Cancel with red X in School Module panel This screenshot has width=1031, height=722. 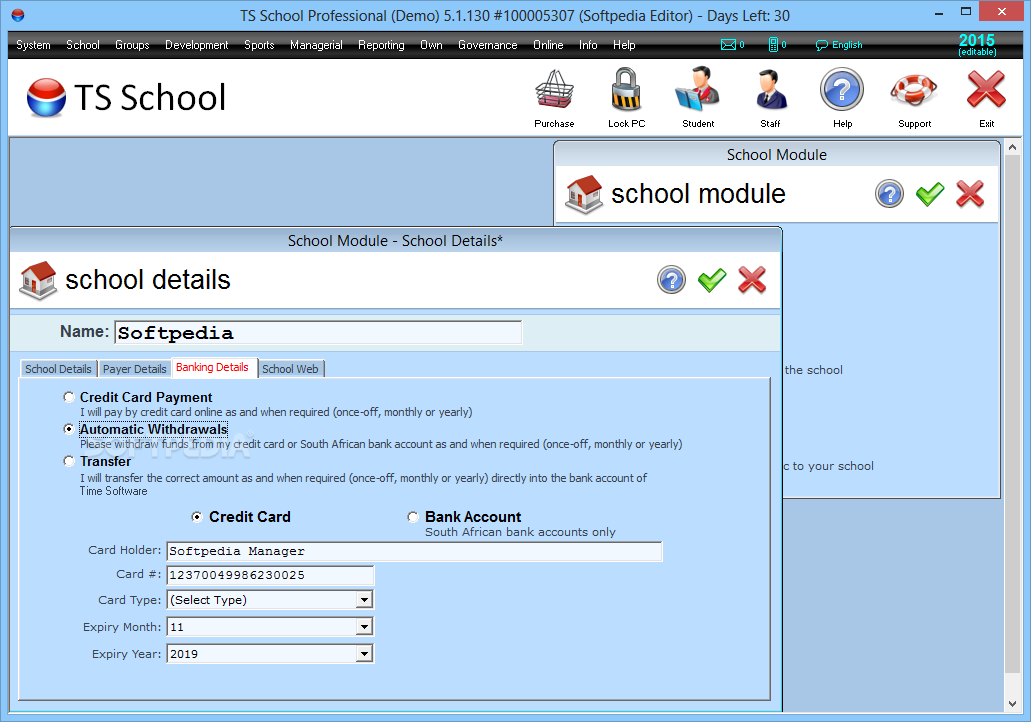pyautogui.click(x=970, y=194)
